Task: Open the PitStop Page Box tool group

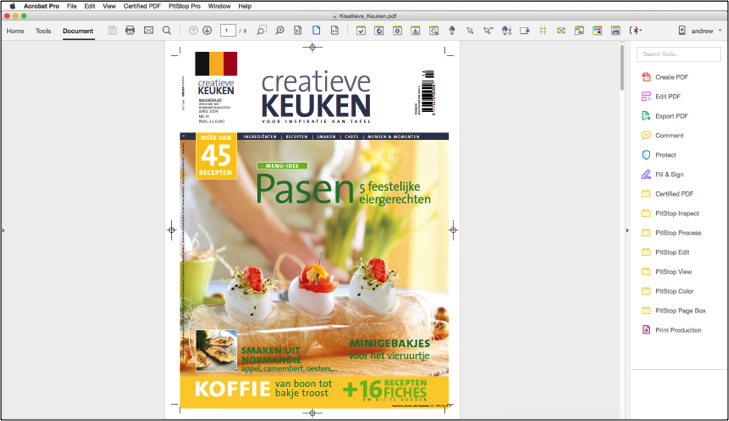Action: tap(674, 311)
